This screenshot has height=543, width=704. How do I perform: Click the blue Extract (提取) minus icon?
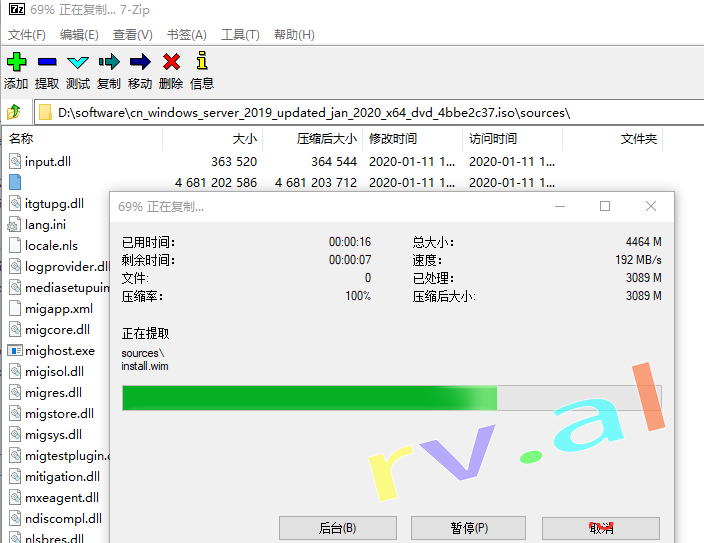pyautogui.click(x=47, y=62)
